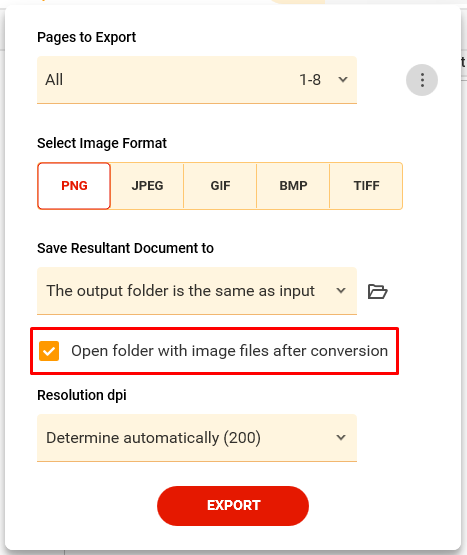Choose GIF as the image format

coord(220,186)
